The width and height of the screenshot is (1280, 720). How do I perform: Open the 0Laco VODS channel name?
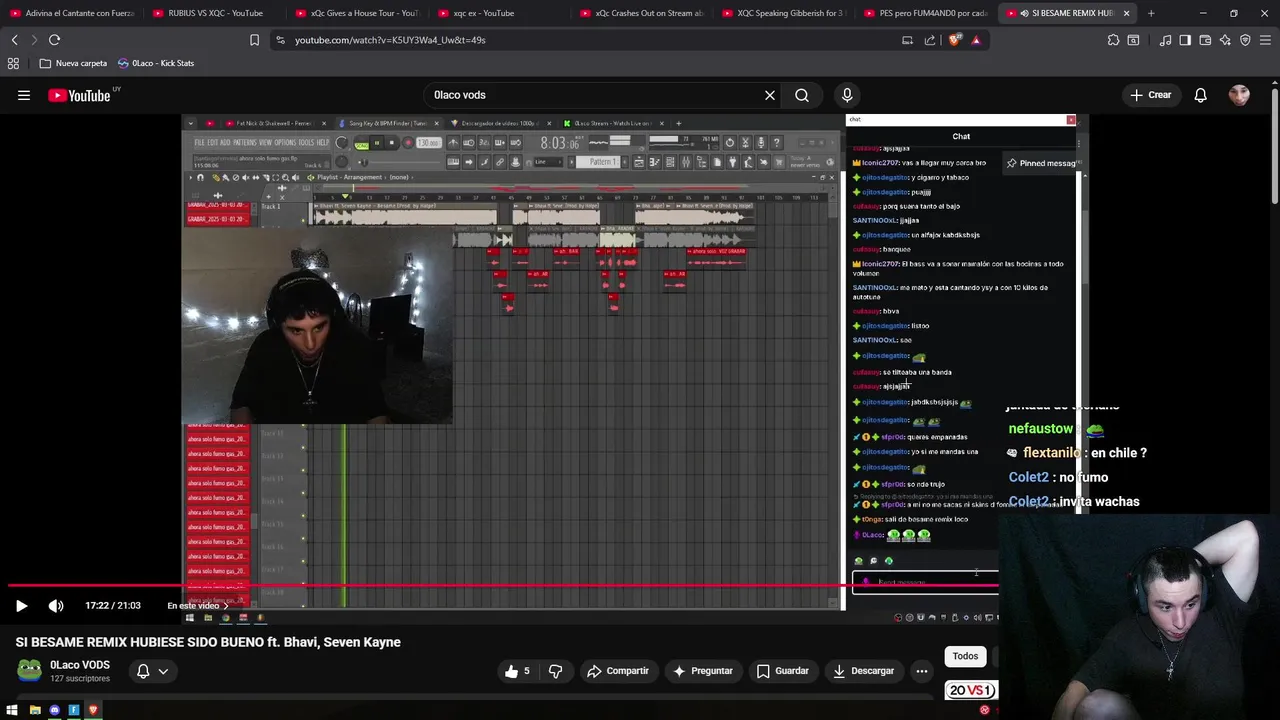80,665
